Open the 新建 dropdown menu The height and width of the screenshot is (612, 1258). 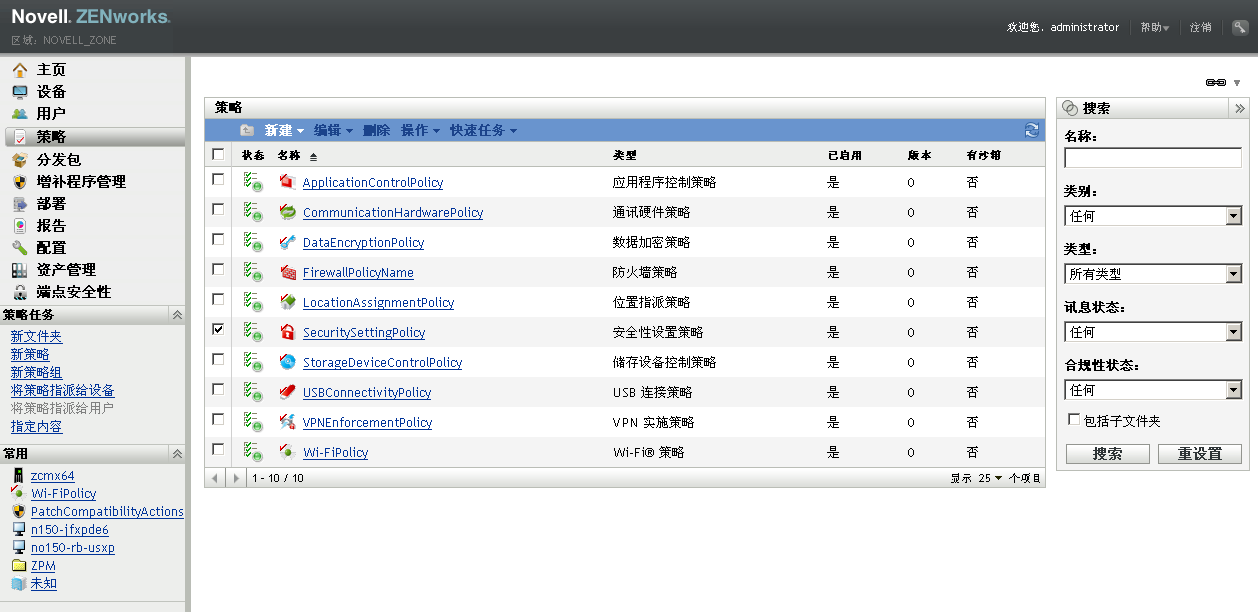284,130
